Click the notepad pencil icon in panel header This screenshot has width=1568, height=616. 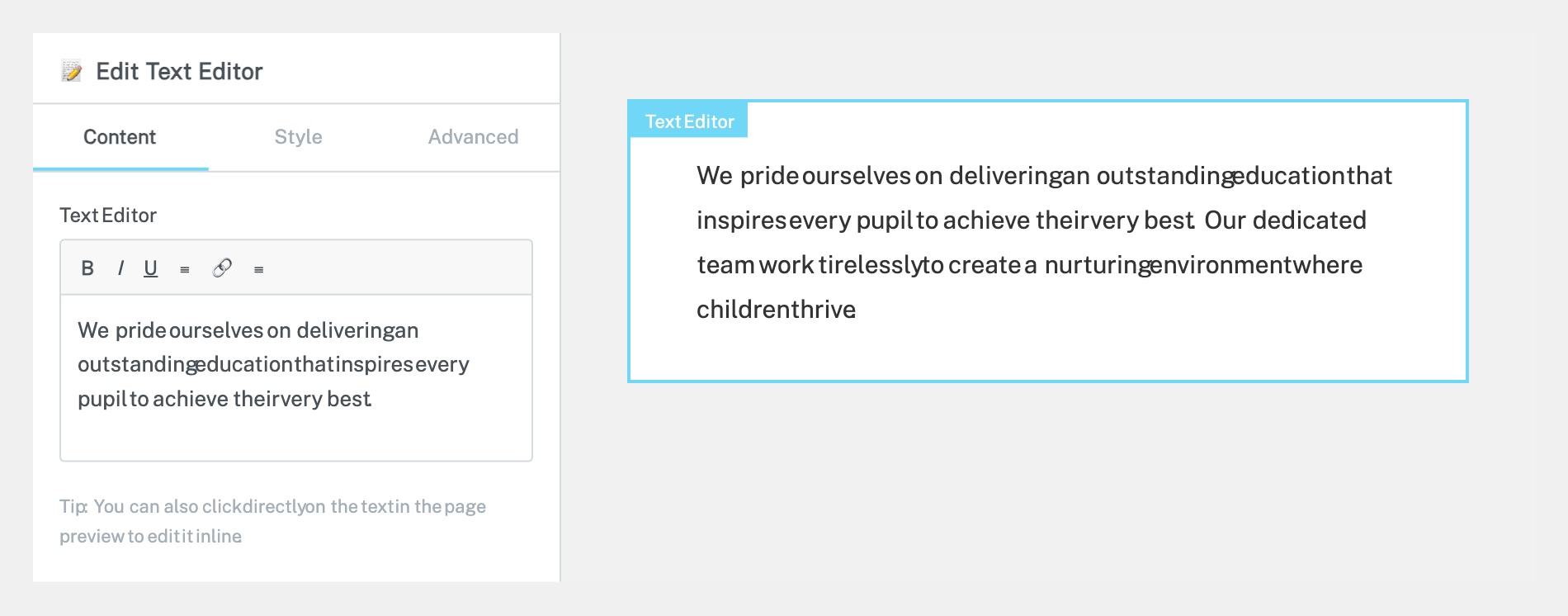click(x=72, y=71)
